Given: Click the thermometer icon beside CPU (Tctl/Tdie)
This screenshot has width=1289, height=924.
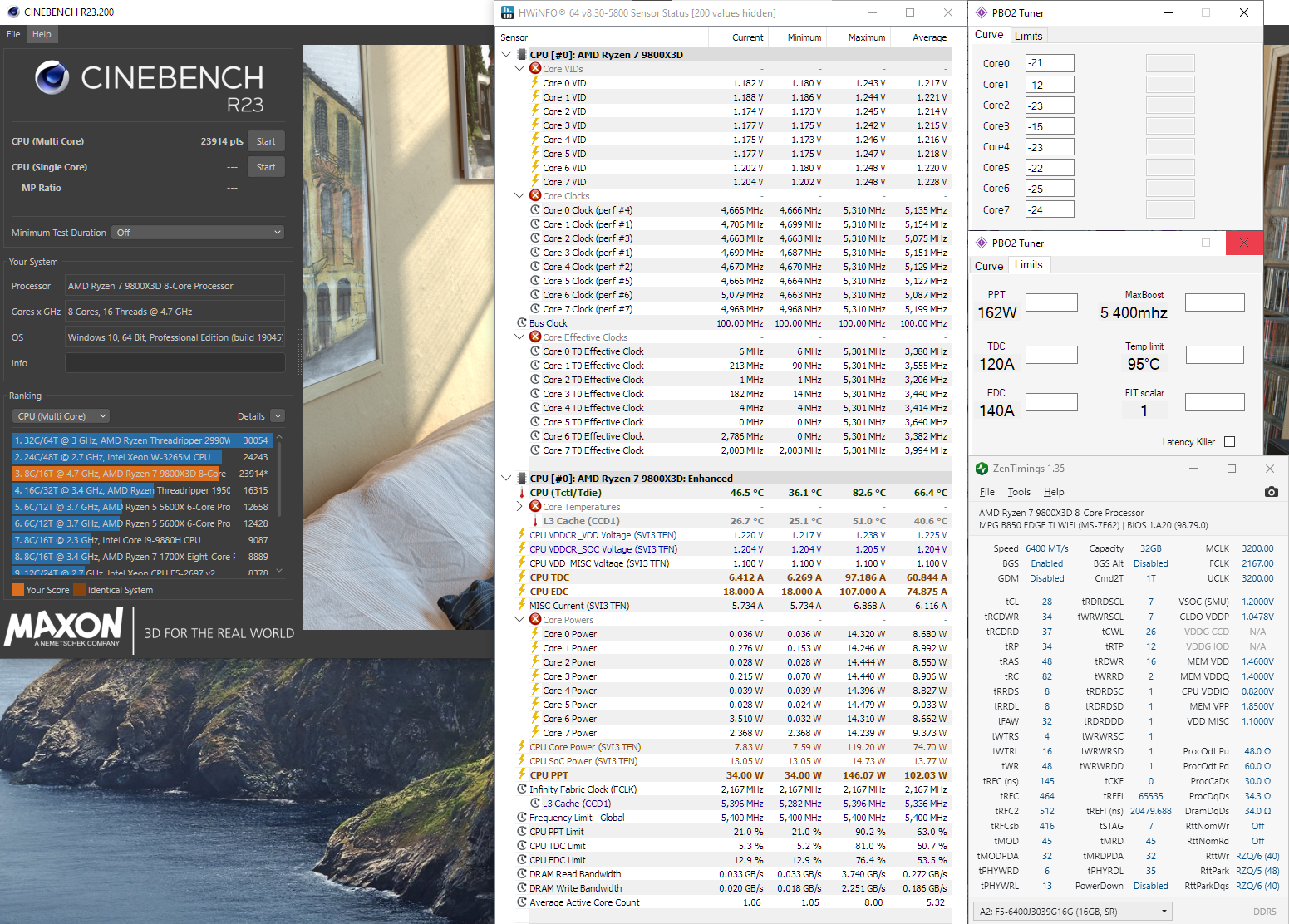Looking at the screenshot, I should coord(522,493).
